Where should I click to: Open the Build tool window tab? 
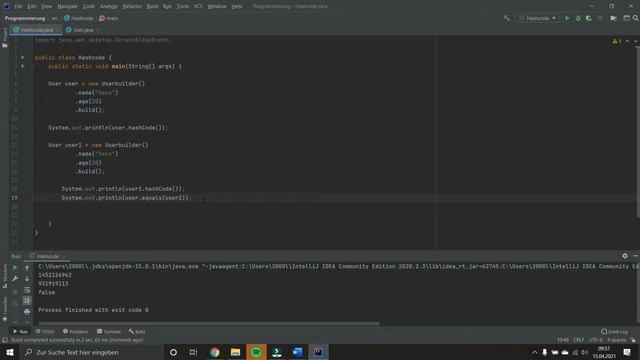coord(137,331)
